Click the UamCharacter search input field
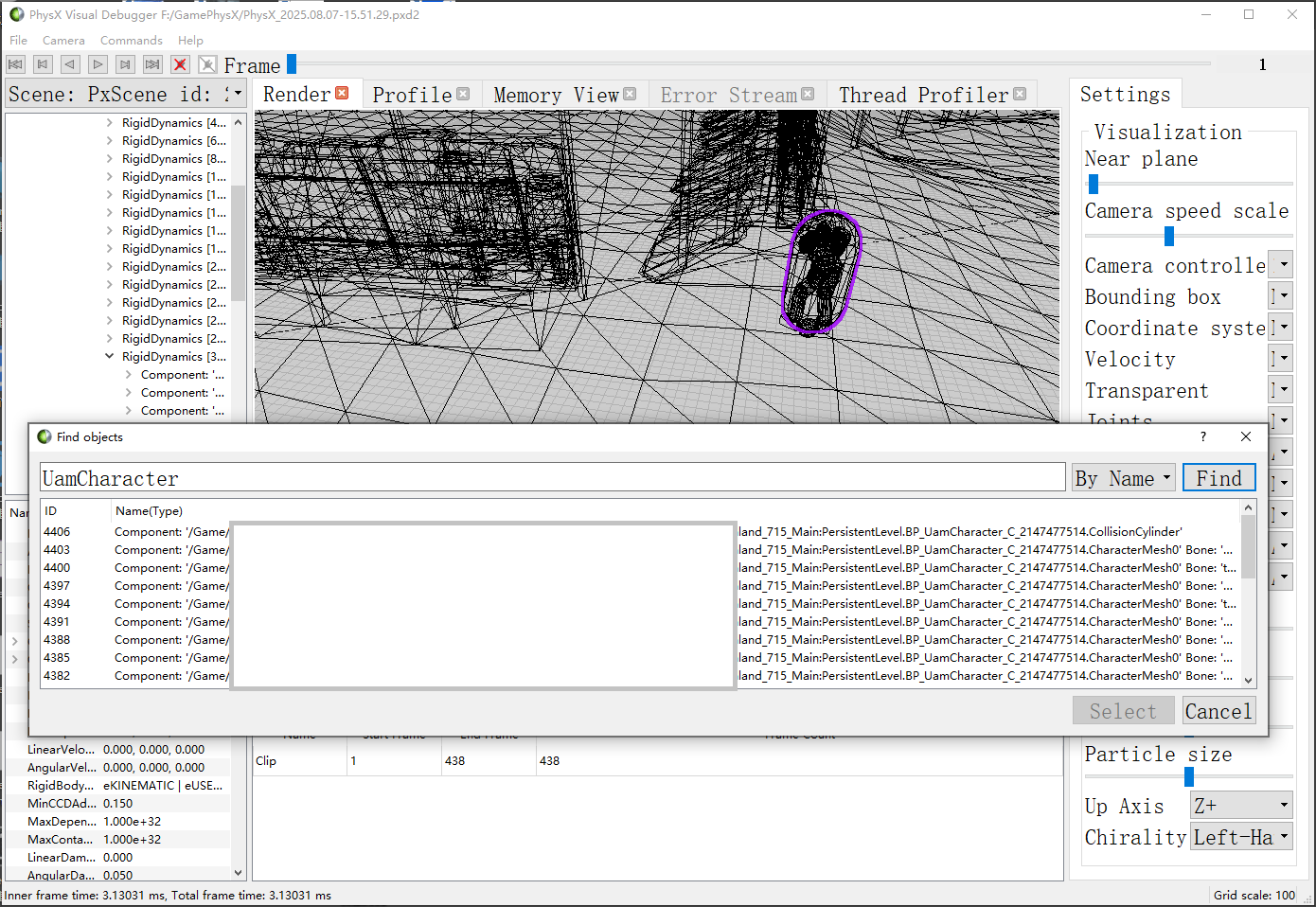 point(553,478)
